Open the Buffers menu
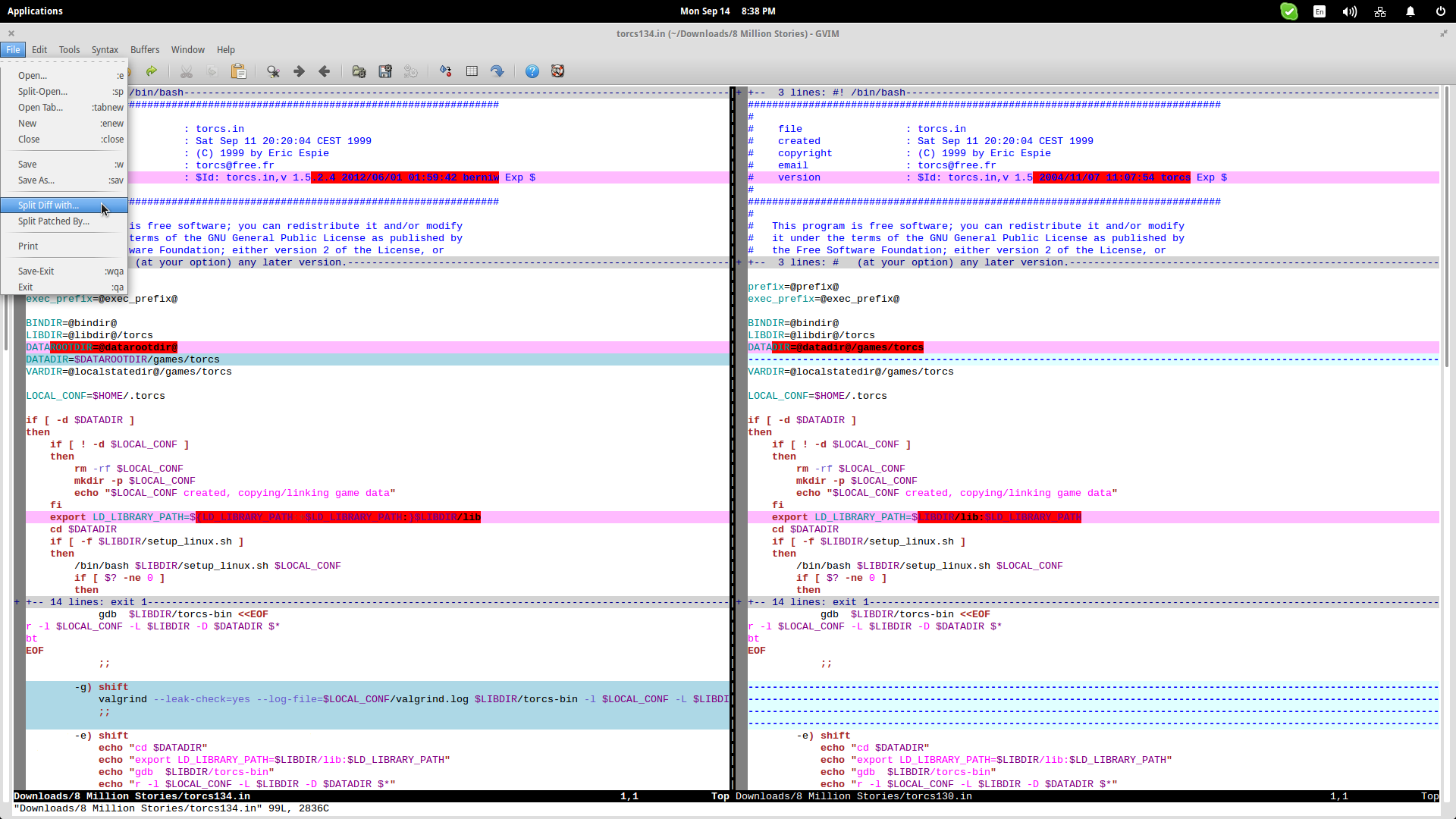The image size is (1456, 819). coord(145,49)
